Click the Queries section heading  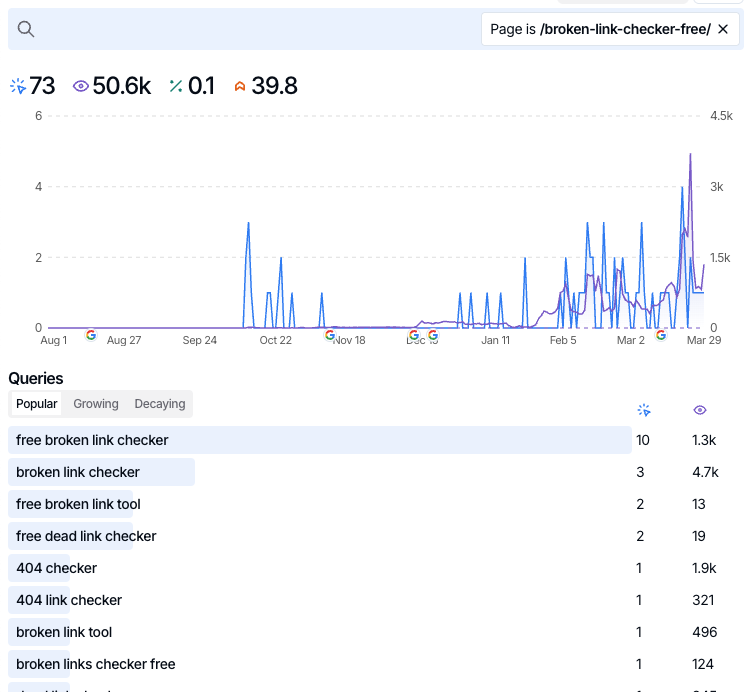click(36, 379)
